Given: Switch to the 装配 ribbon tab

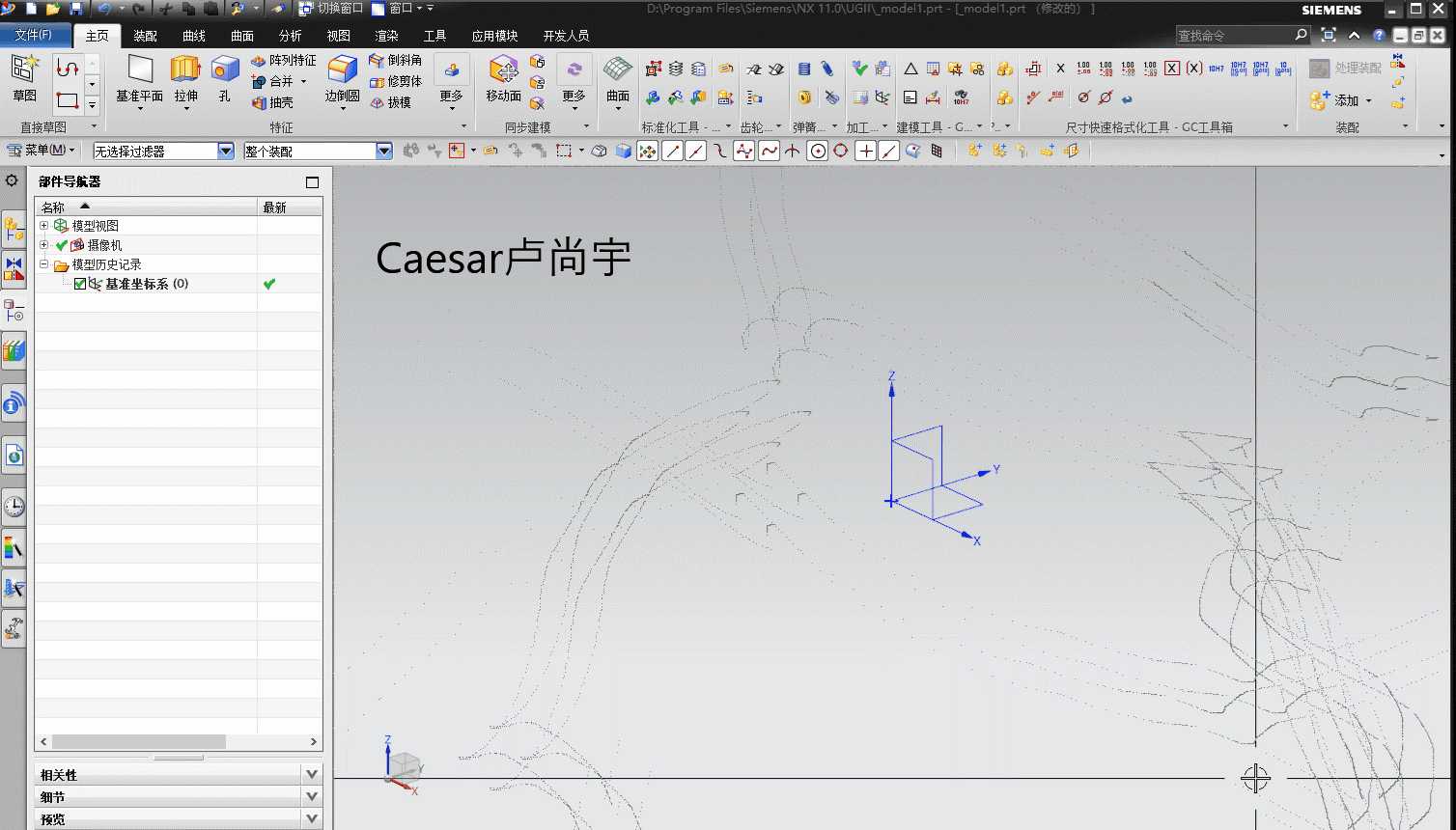Looking at the screenshot, I should (x=146, y=36).
